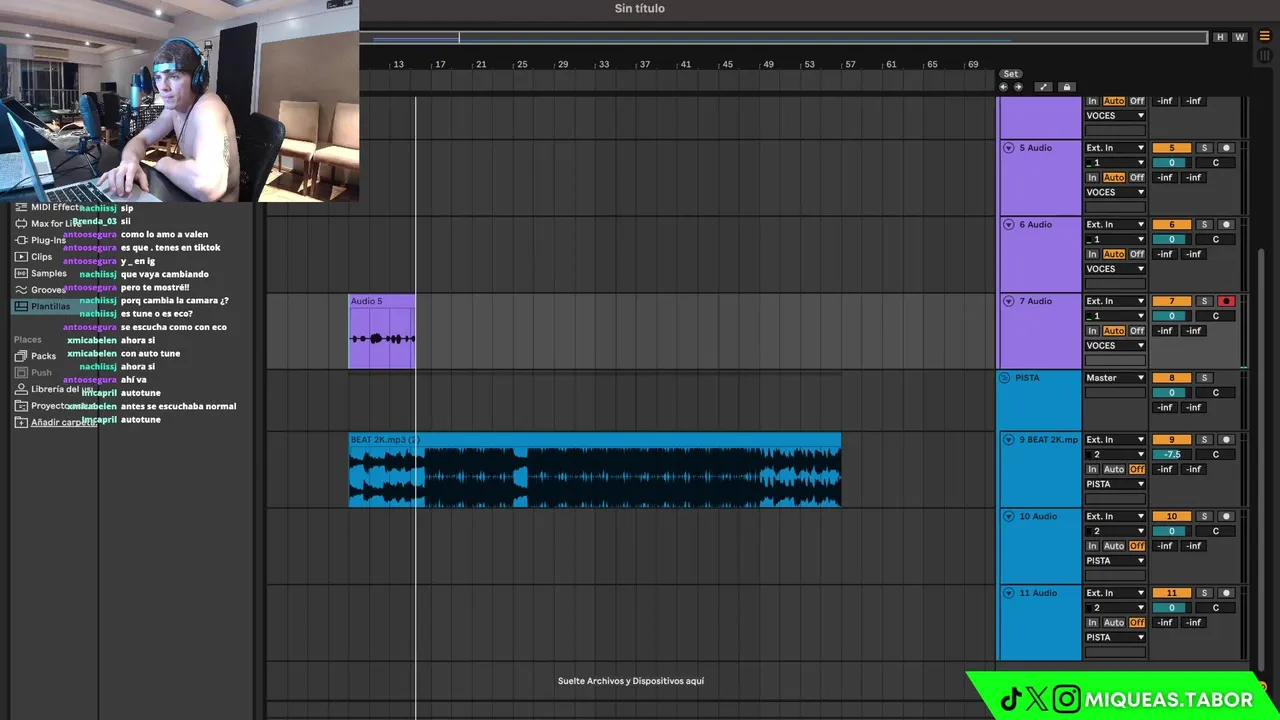Open input channel 2 dropdown on 10 Audio
Screen dimensions: 1280x720
(1115, 531)
